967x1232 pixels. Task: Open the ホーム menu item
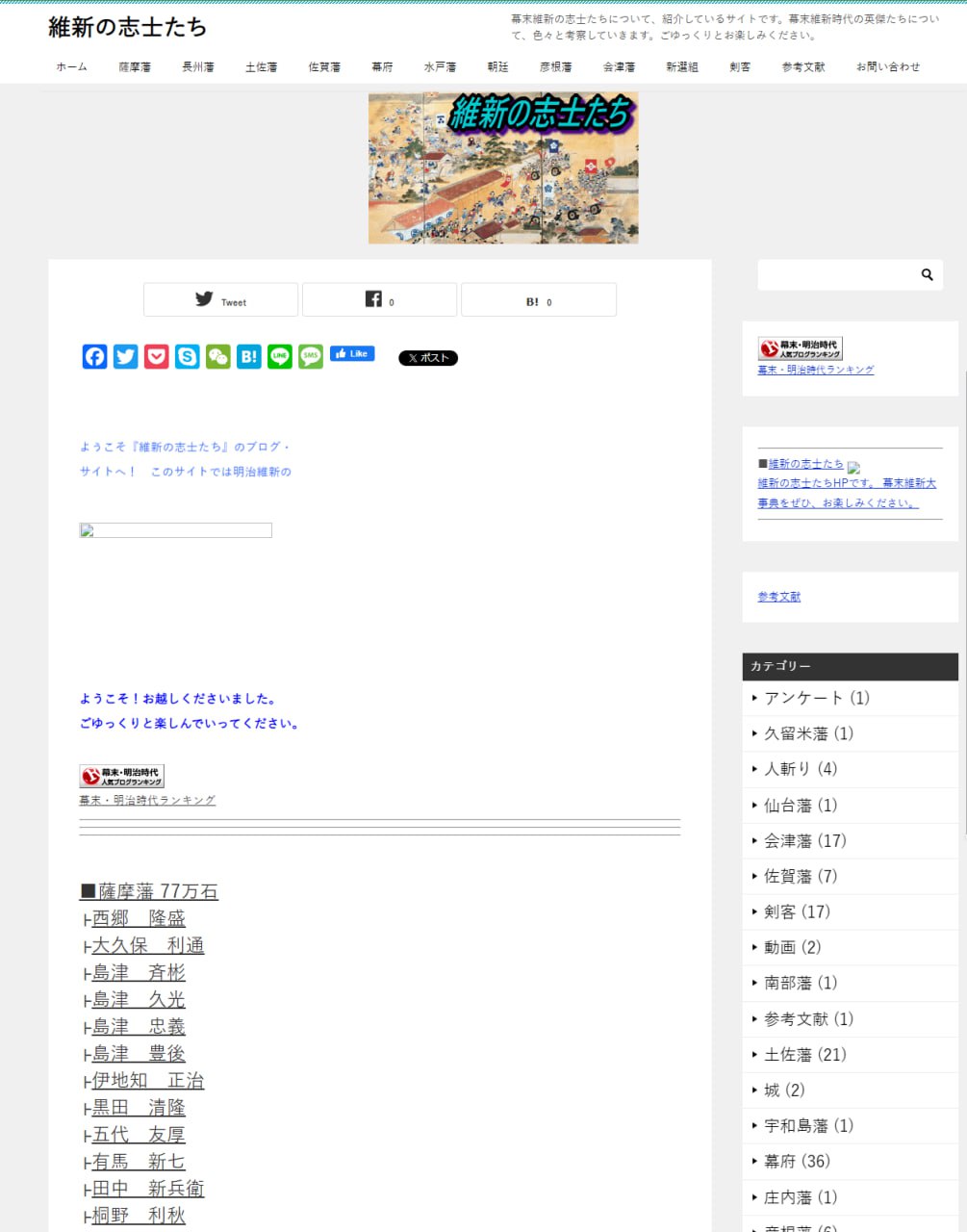coord(71,67)
